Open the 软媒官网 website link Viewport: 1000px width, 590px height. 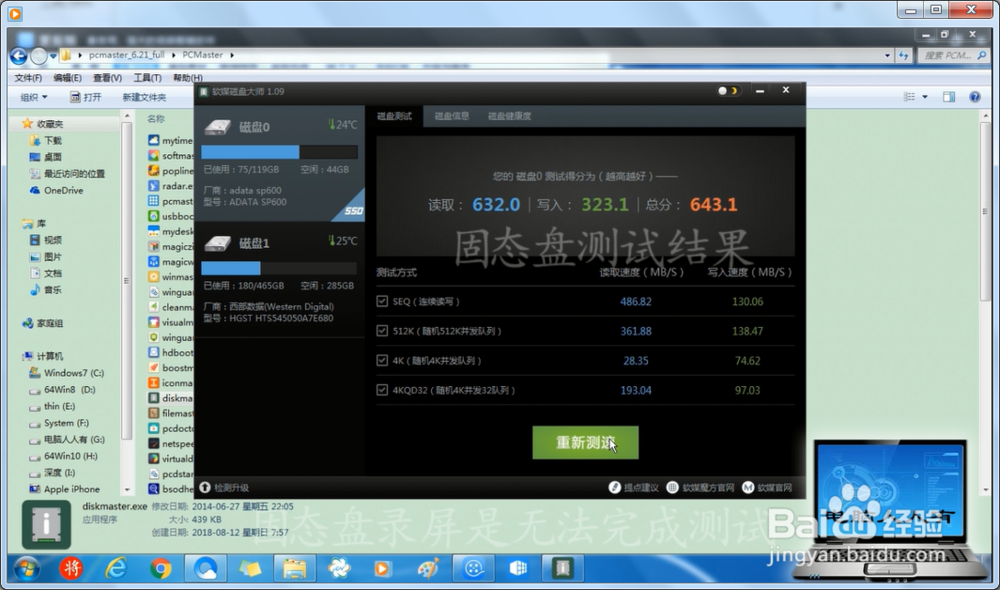[767, 488]
